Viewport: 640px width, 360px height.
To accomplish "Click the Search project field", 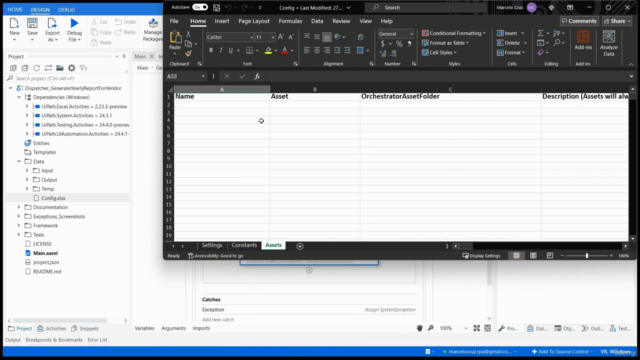I will (67, 78).
